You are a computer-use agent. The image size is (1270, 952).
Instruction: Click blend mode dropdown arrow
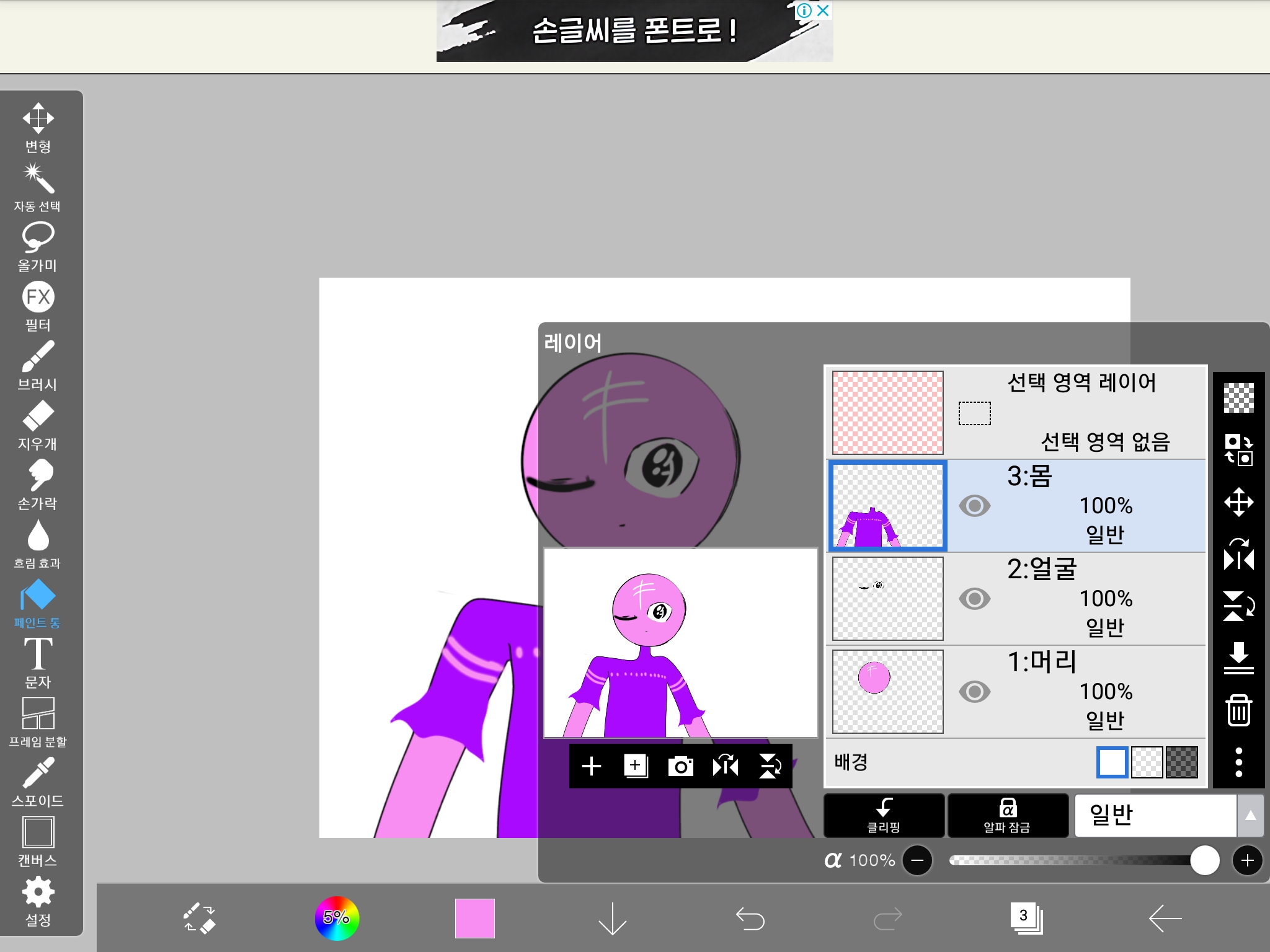click(x=1251, y=816)
